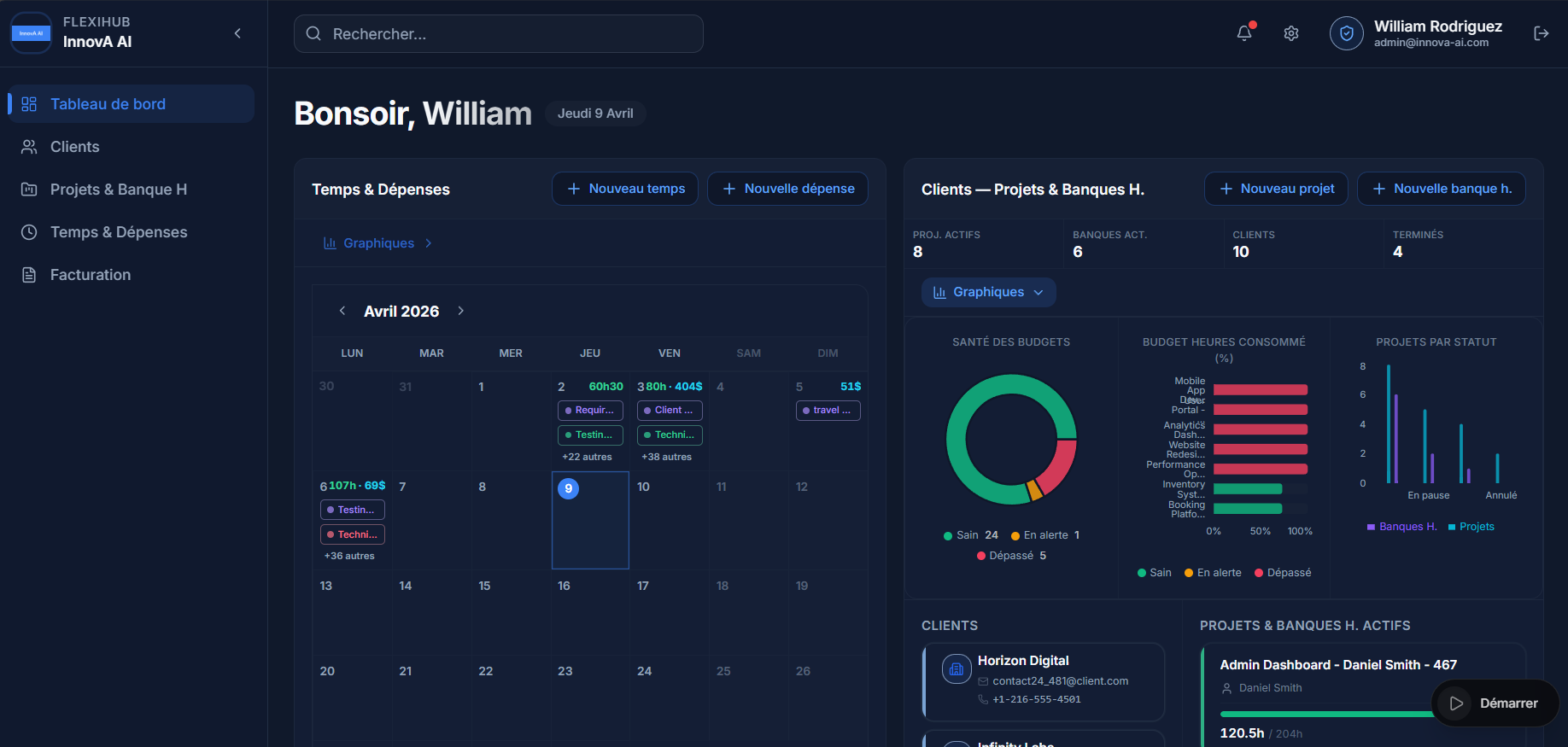The width and height of the screenshot is (1568, 747).
Task: Toggle the Dépassé legend under budget hours chart
Action: pos(1283,573)
